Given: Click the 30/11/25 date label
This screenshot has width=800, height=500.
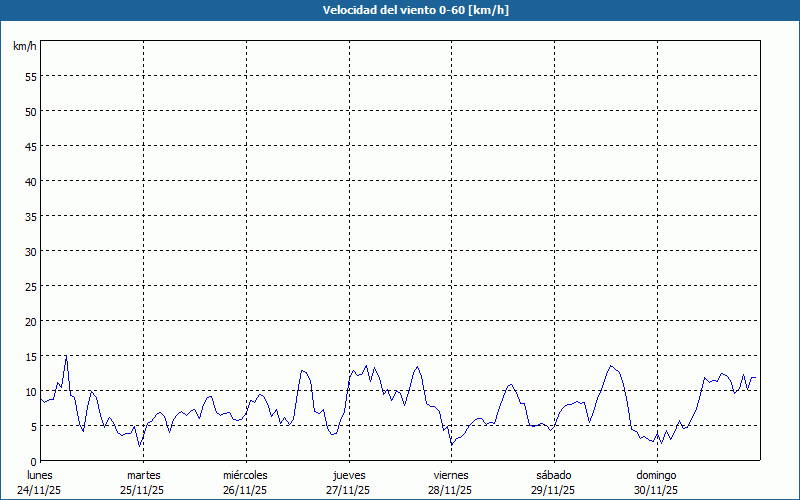Looking at the screenshot, I should 656,490.
